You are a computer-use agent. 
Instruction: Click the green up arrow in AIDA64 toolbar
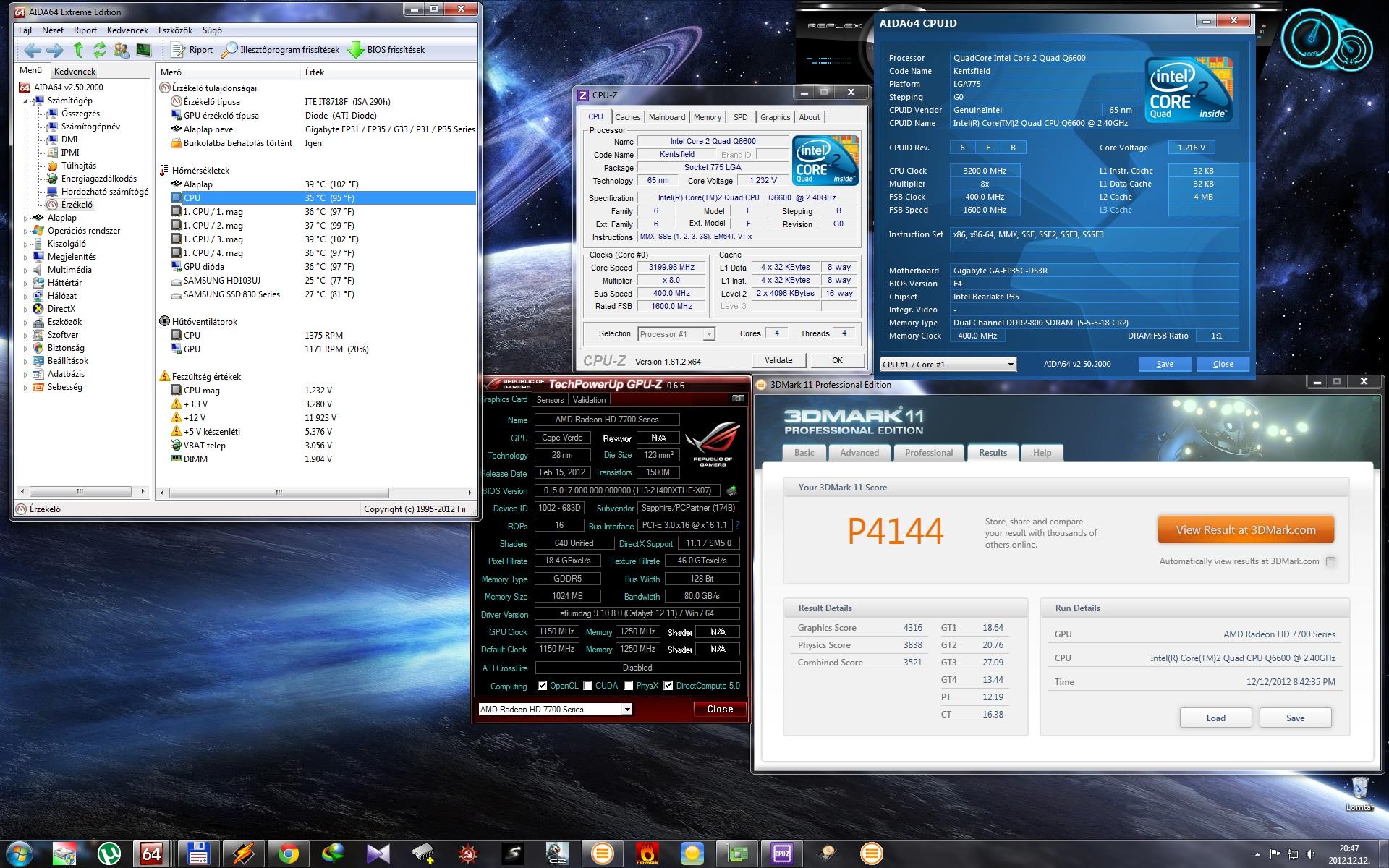(x=78, y=50)
